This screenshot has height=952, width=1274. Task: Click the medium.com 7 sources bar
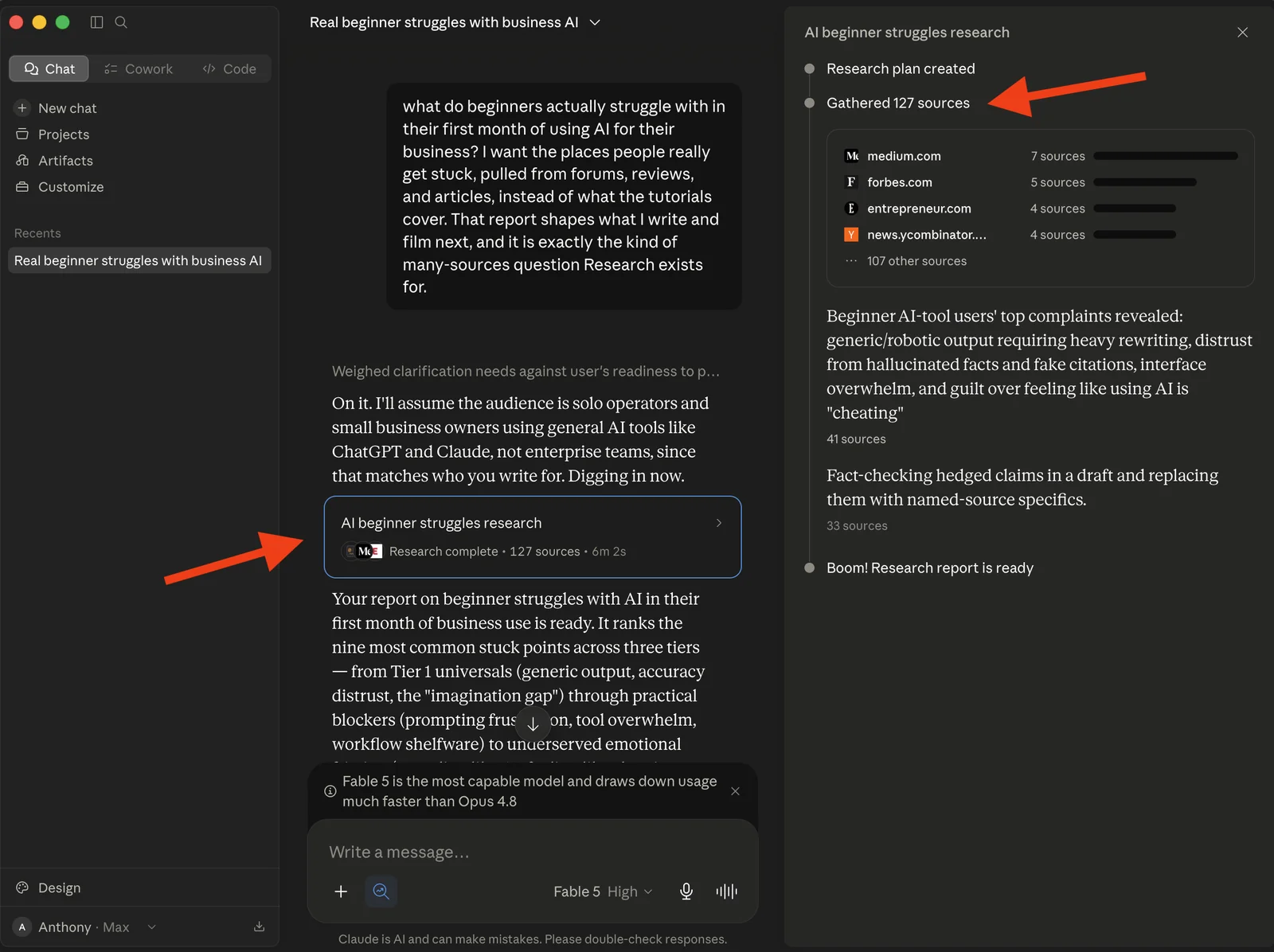(x=1166, y=156)
